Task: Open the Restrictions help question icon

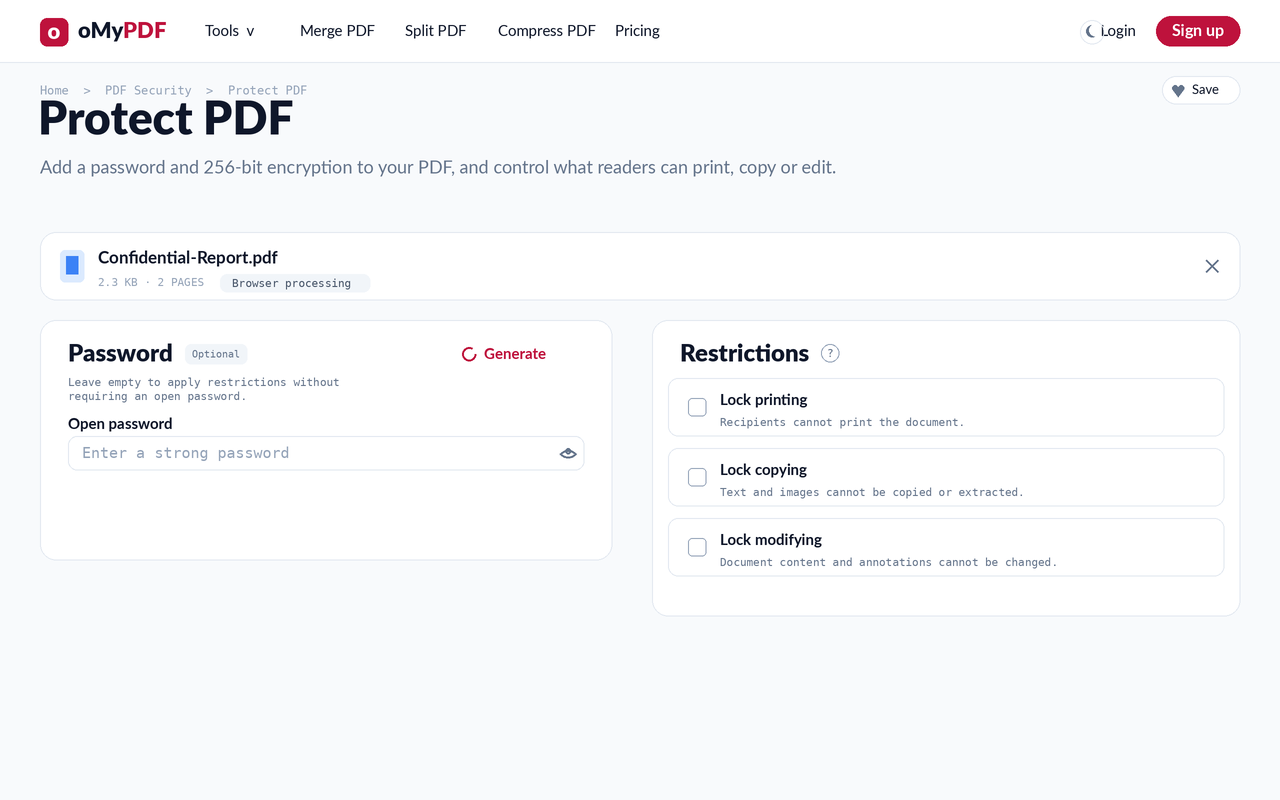Action: pos(830,353)
